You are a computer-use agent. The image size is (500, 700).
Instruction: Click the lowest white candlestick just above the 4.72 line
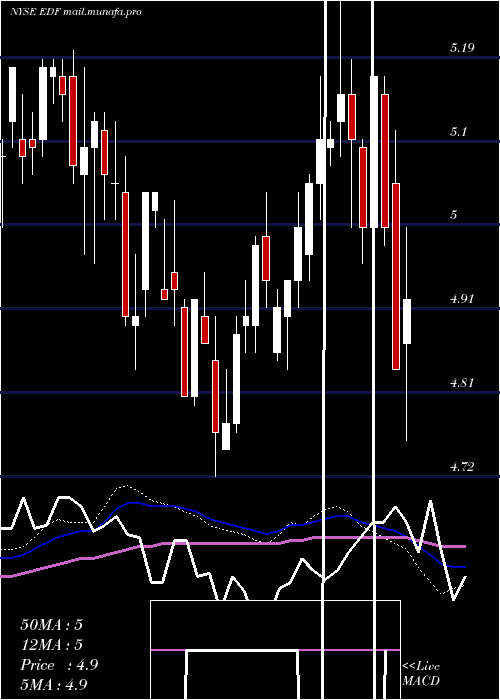[x=226, y=436]
